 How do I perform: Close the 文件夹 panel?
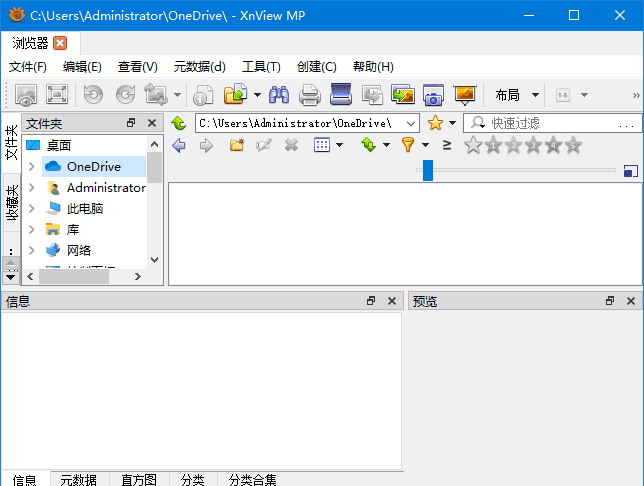click(152, 123)
